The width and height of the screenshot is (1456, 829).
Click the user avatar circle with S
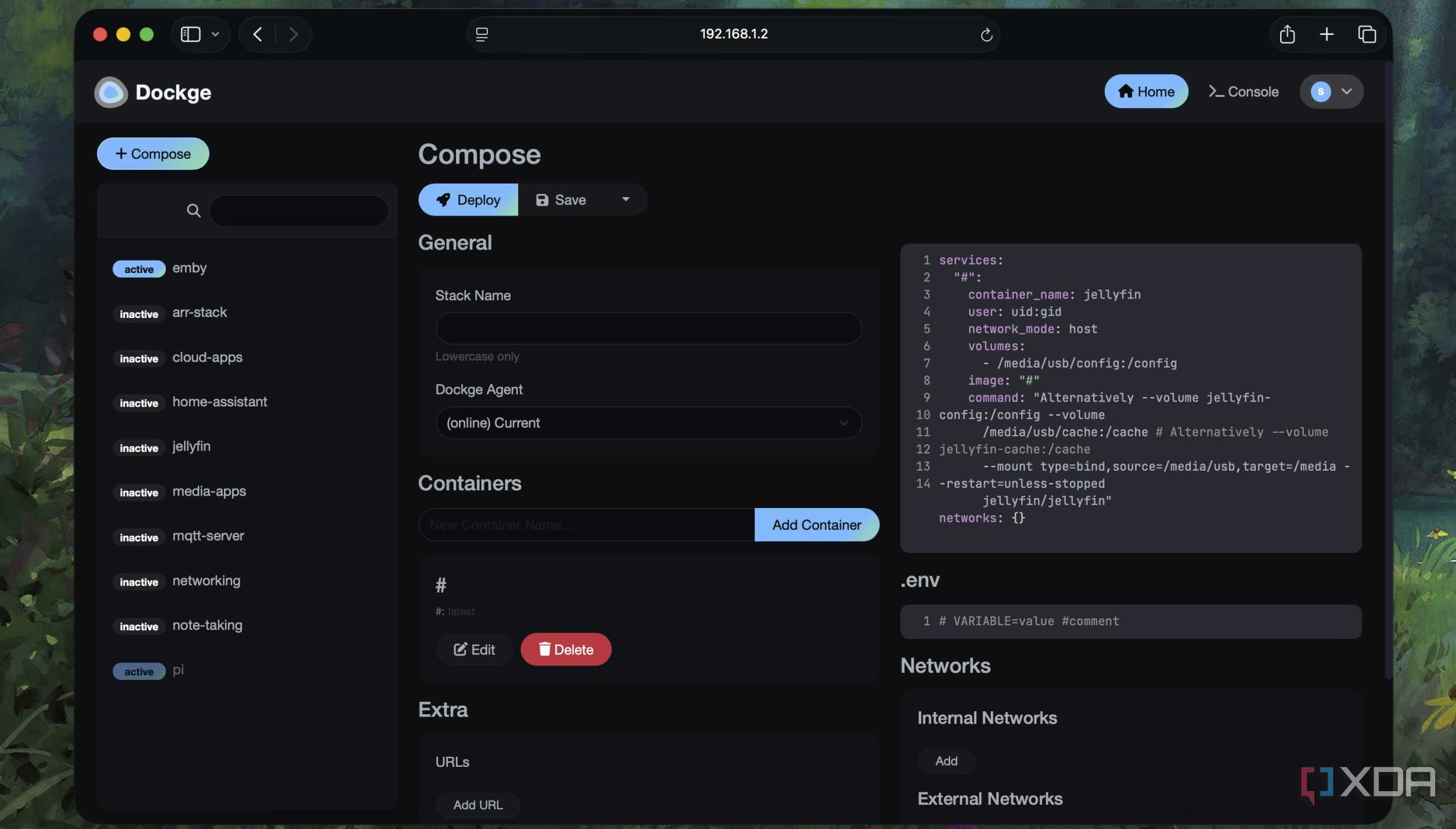coord(1320,91)
